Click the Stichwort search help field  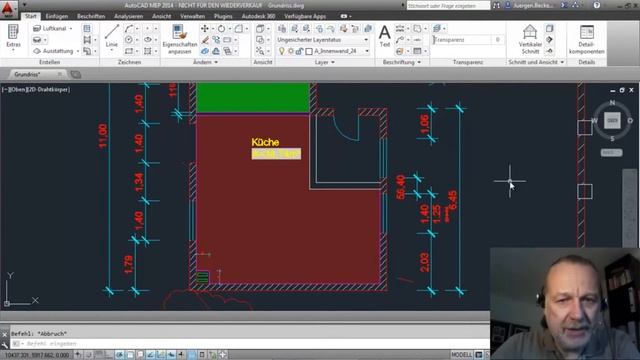(x=448, y=5)
